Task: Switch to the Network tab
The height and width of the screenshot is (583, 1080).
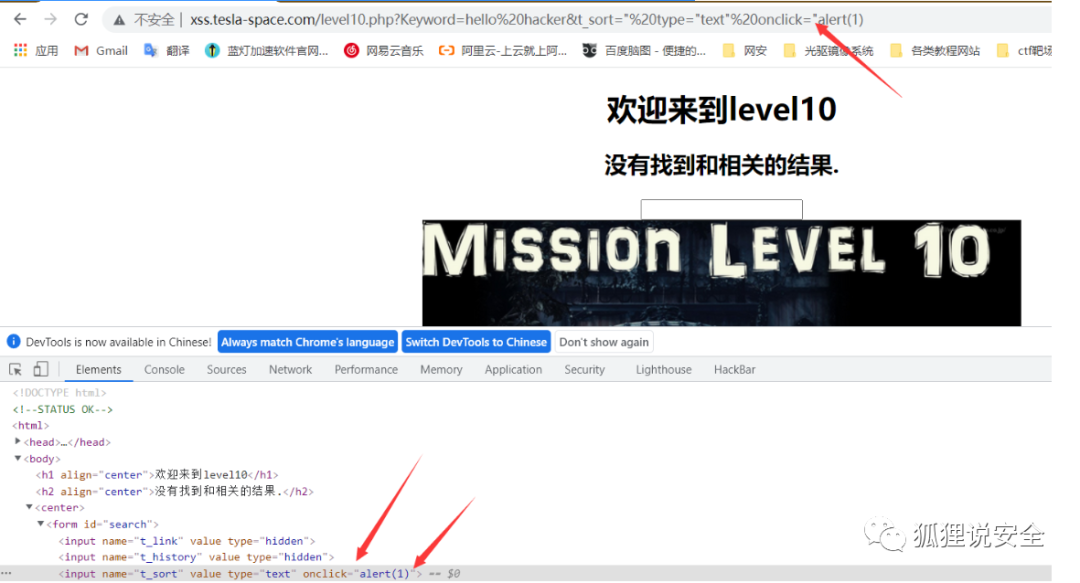Action: (x=290, y=369)
